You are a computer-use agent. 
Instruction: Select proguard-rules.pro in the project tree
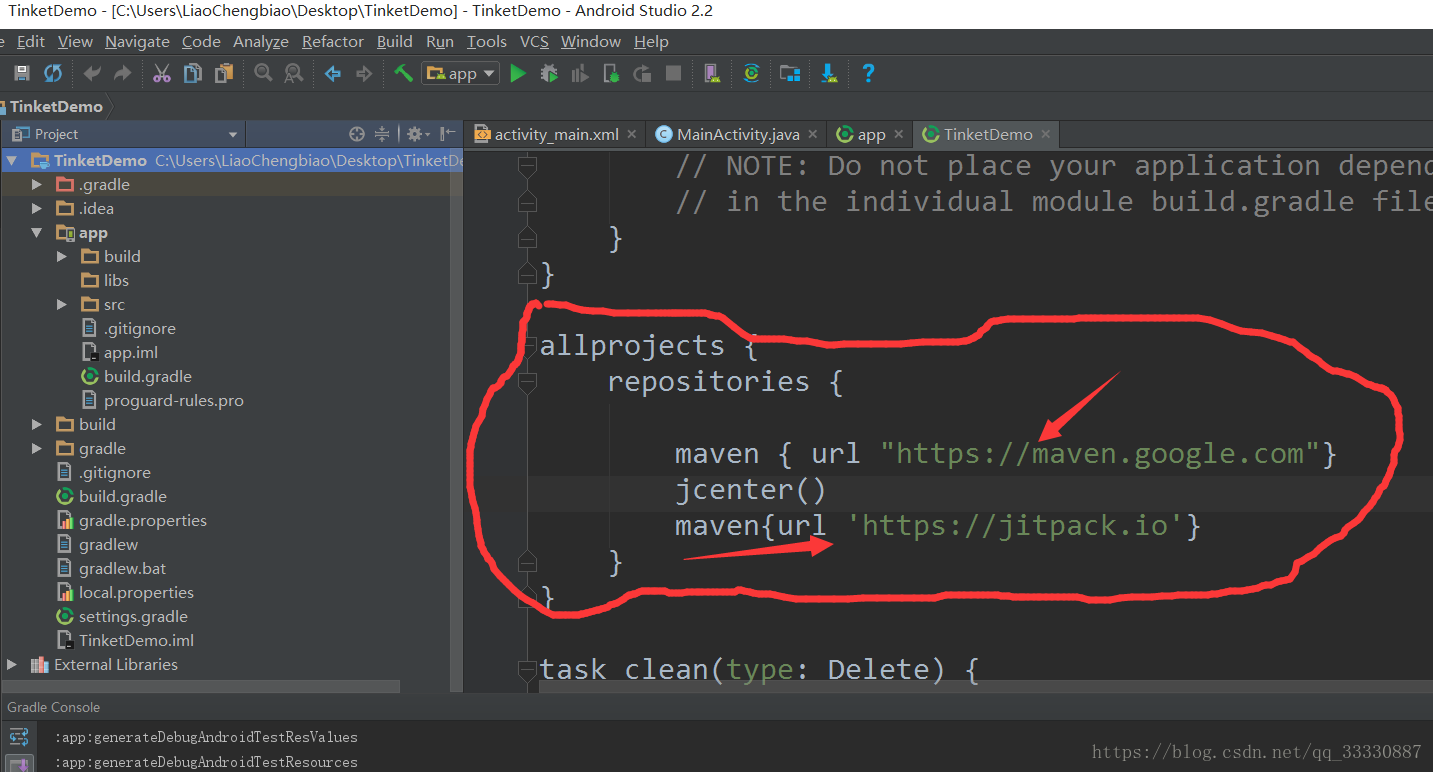tap(173, 400)
